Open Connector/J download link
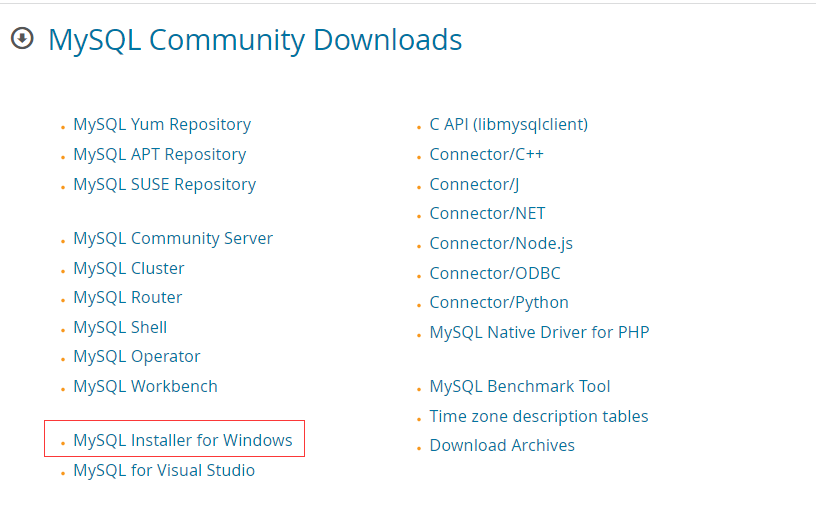 pos(474,185)
